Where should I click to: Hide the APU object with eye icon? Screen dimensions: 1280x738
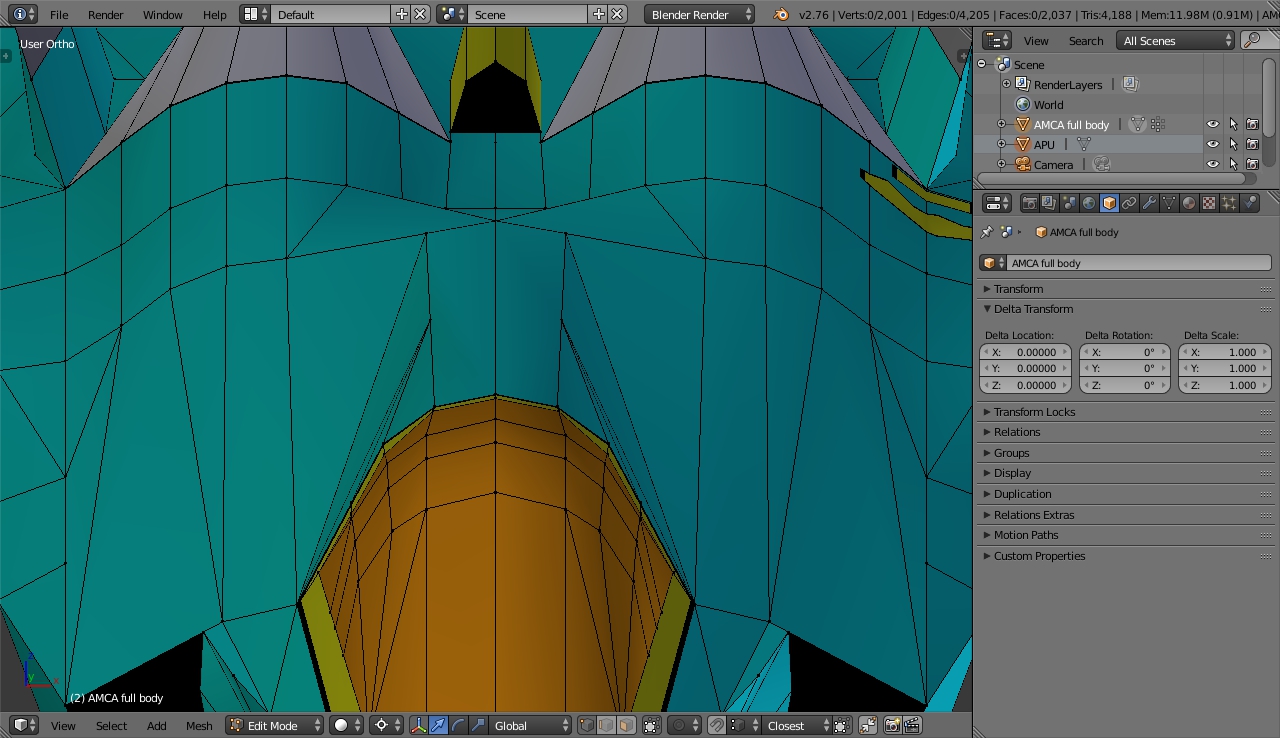tap(1213, 144)
